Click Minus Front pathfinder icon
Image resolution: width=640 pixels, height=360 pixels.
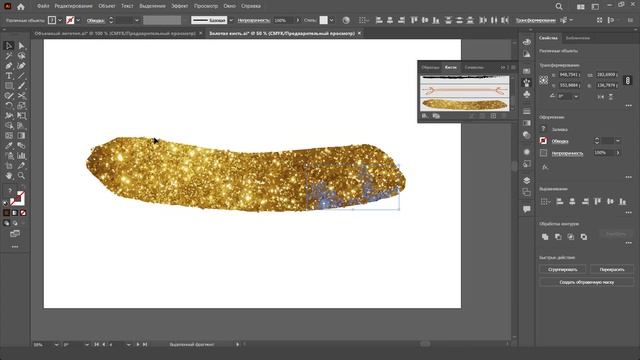click(x=558, y=237)
